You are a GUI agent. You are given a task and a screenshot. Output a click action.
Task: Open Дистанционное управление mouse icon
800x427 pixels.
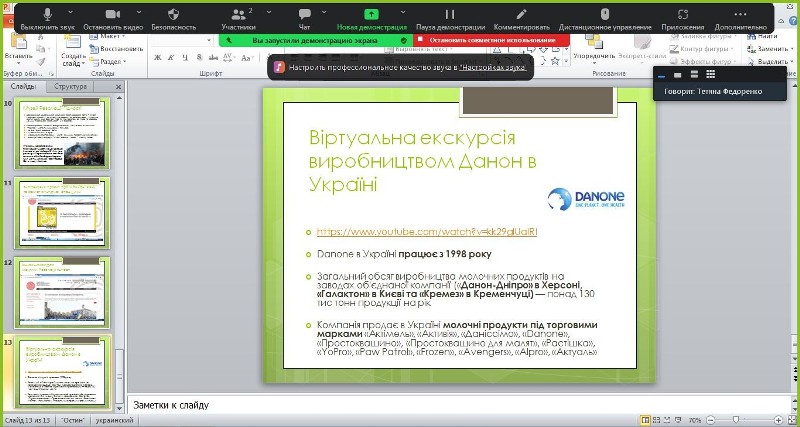(x=605, y=14)
